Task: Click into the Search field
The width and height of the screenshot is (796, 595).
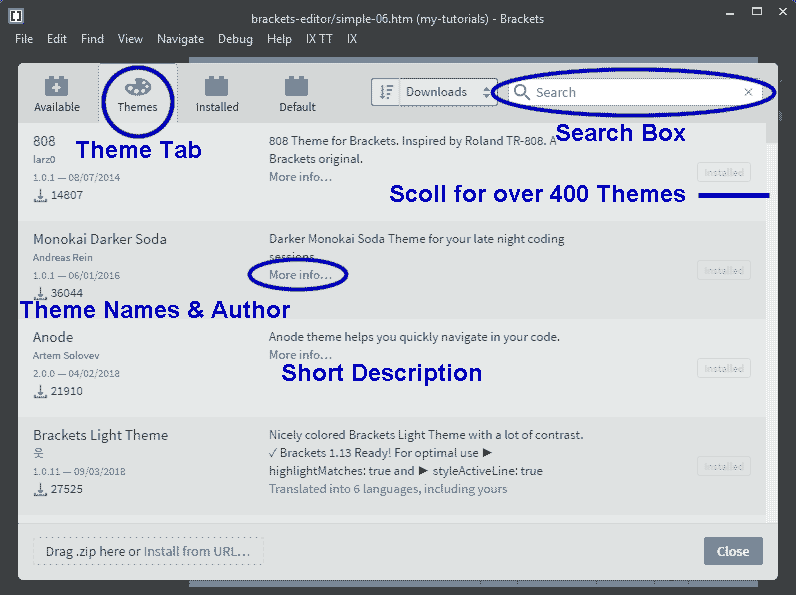Action: click(637, 92)
